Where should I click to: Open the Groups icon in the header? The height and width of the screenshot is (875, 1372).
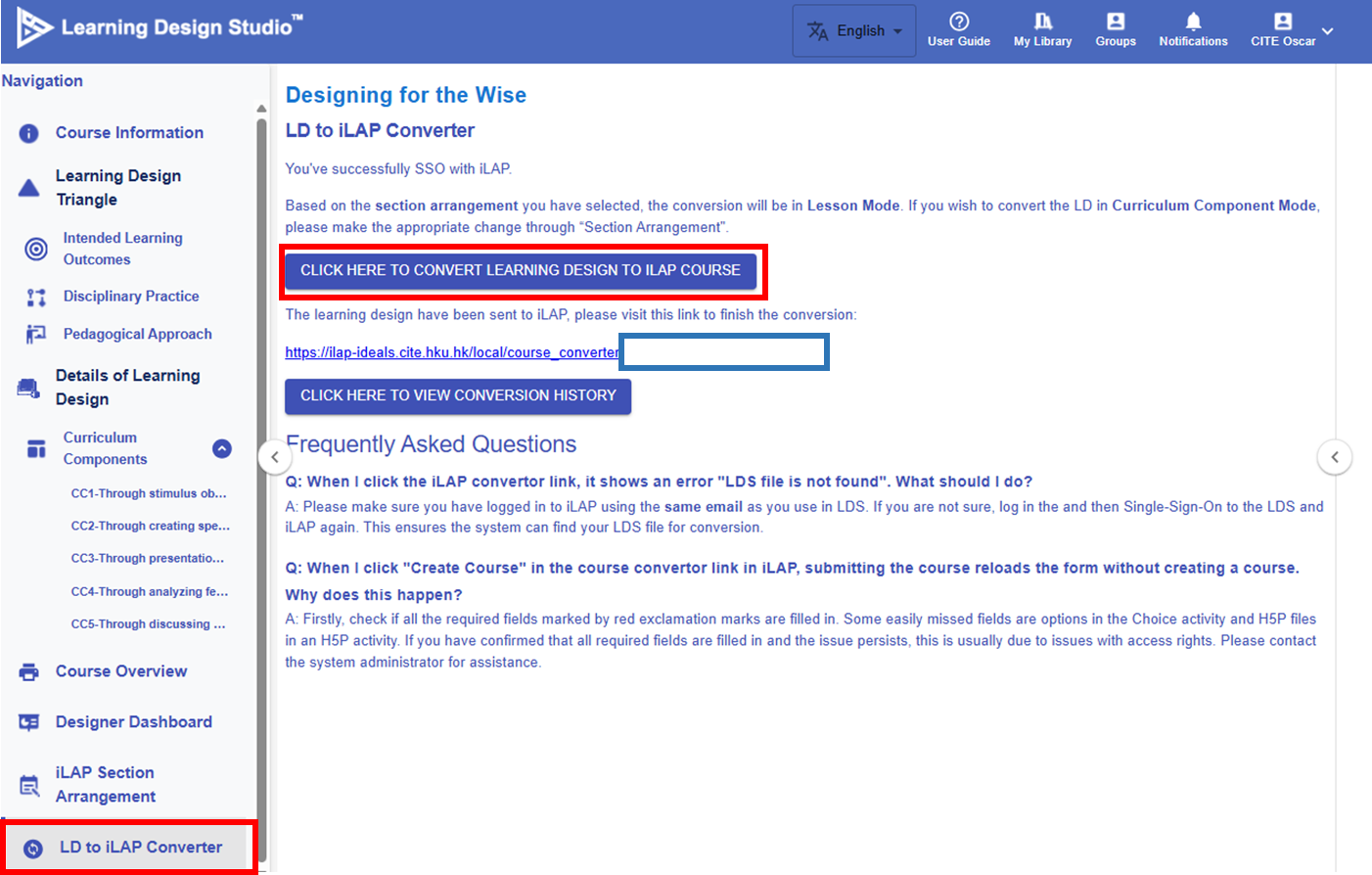point(1115,23)
